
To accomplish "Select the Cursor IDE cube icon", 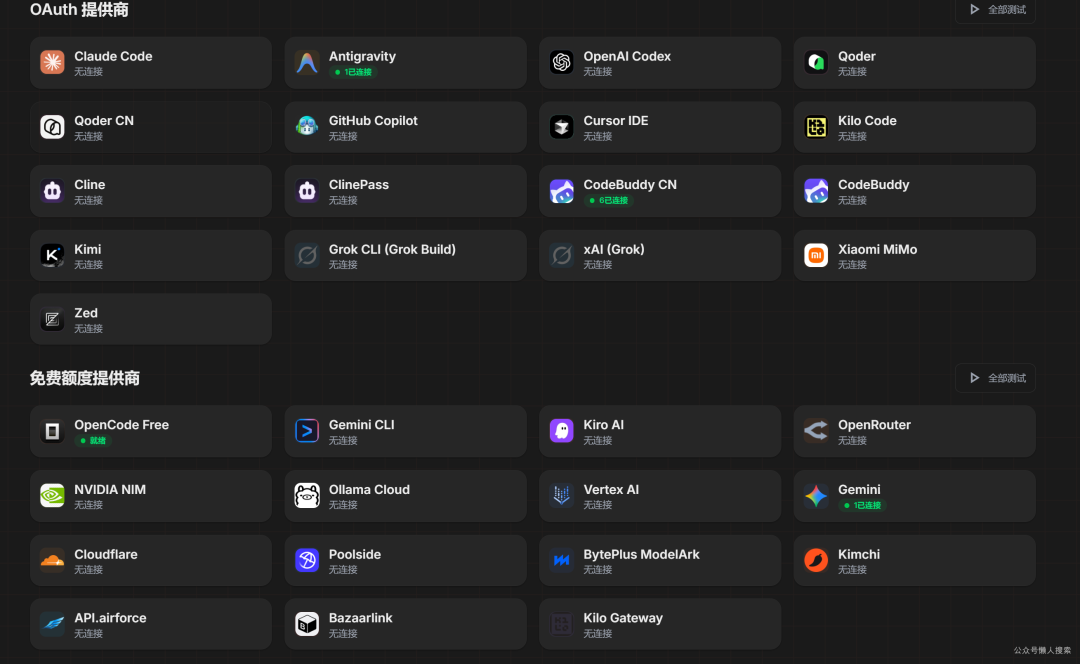I will (x=561, y=127).
